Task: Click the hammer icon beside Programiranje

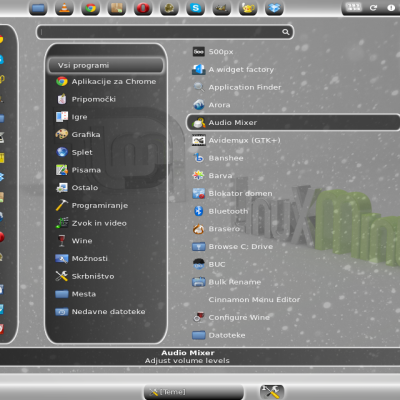Action: pyautogui.click(x=62, y=205)
